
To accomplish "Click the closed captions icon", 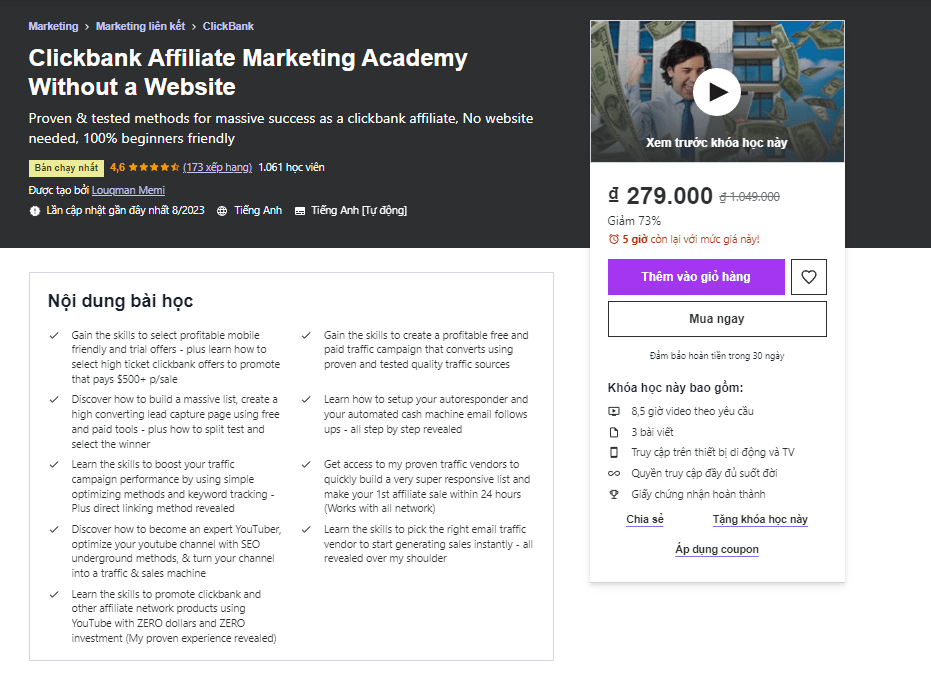I will (300, 211).
